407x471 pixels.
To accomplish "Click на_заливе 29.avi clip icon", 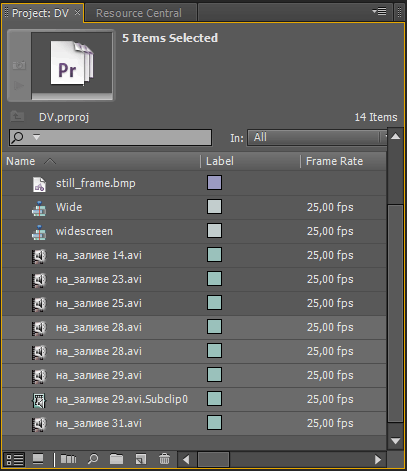I will pos(39,376).
